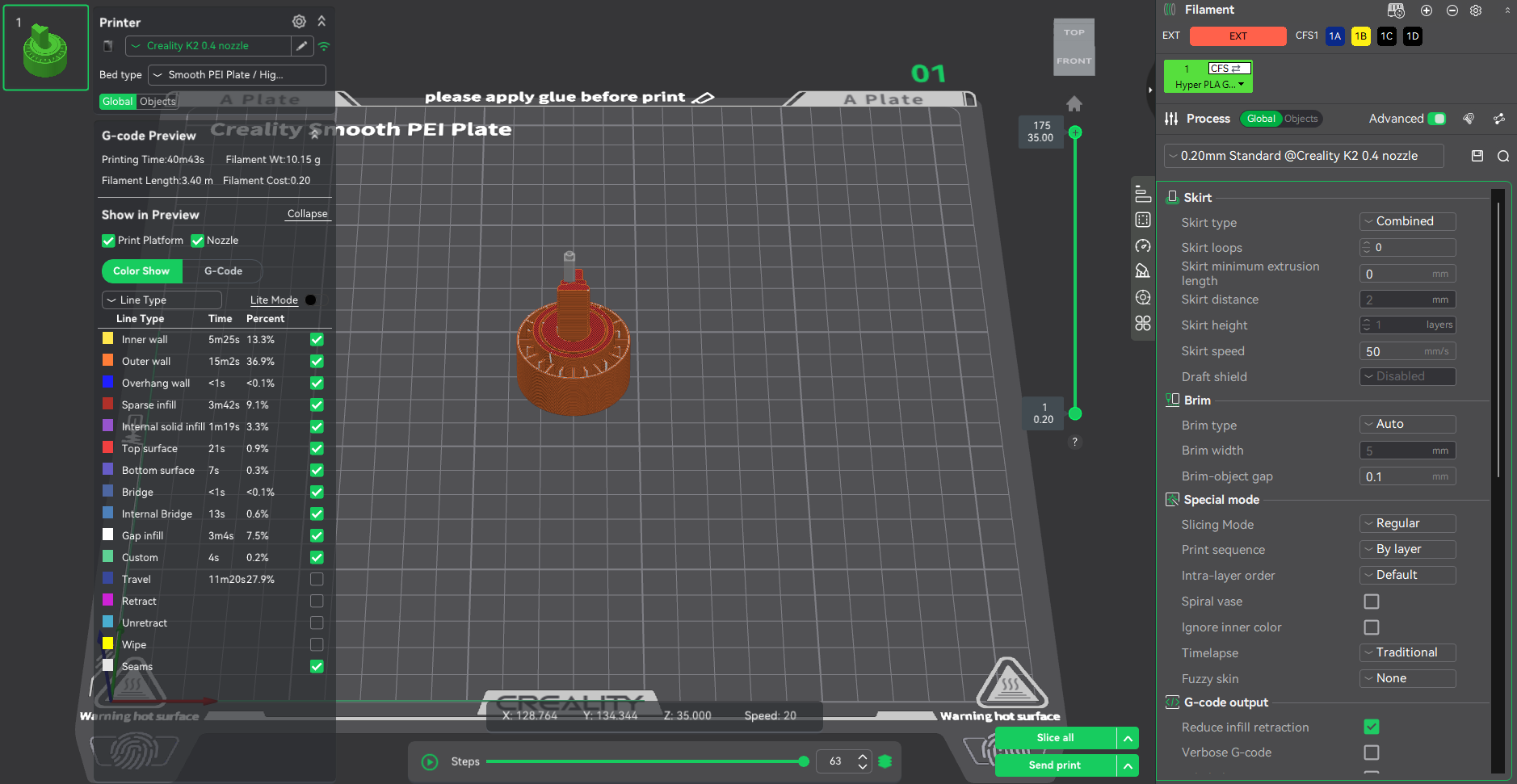Uncheck Reduce infill retraction
This screenshot has height=784, width=1517.
1372,727
